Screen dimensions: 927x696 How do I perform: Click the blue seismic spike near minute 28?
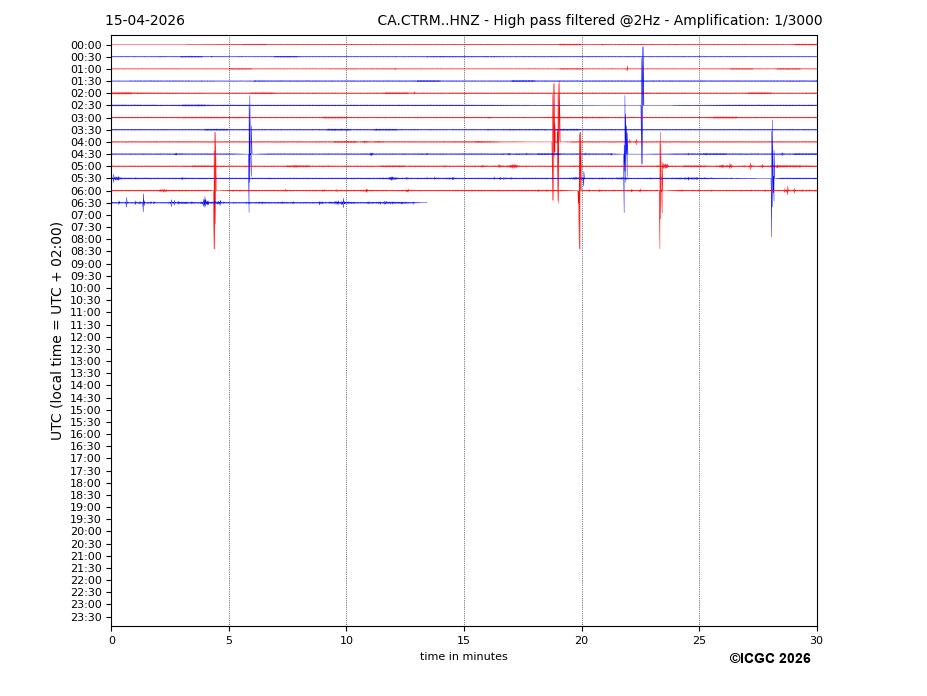(x=772, y=178)
